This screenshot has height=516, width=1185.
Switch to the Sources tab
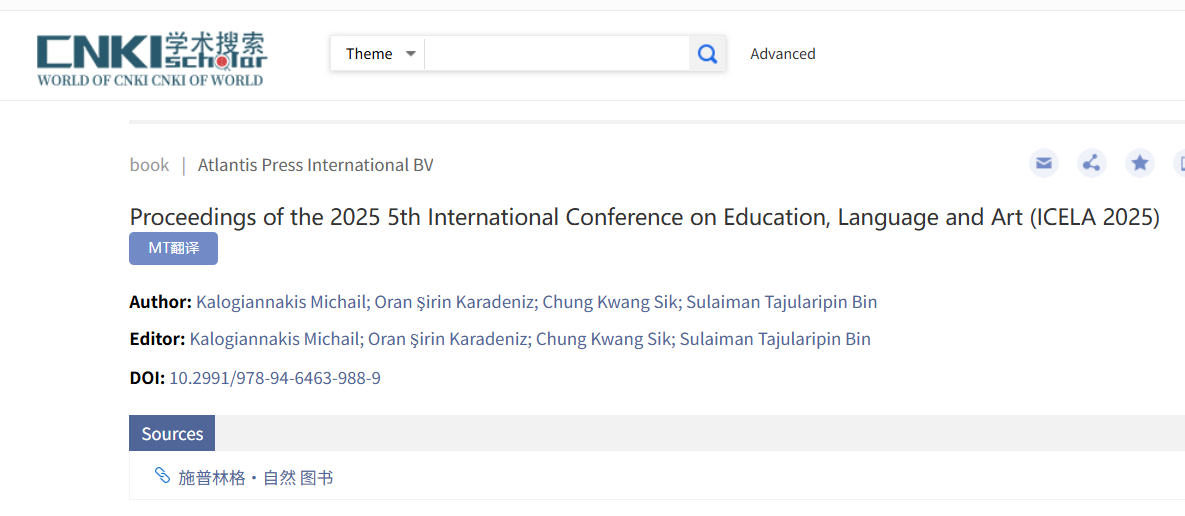coord(172,433)
